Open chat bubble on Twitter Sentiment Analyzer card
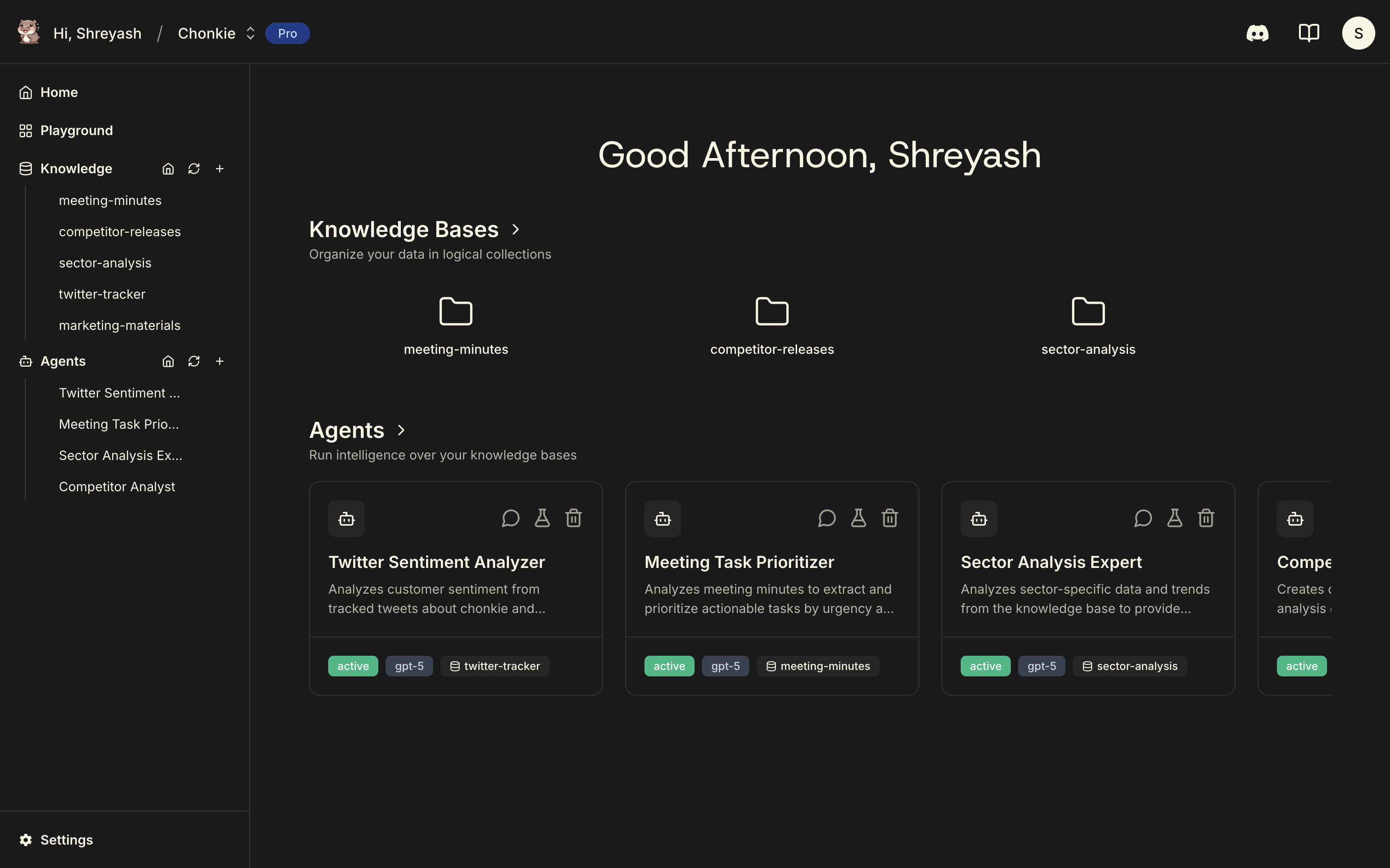 510,518
